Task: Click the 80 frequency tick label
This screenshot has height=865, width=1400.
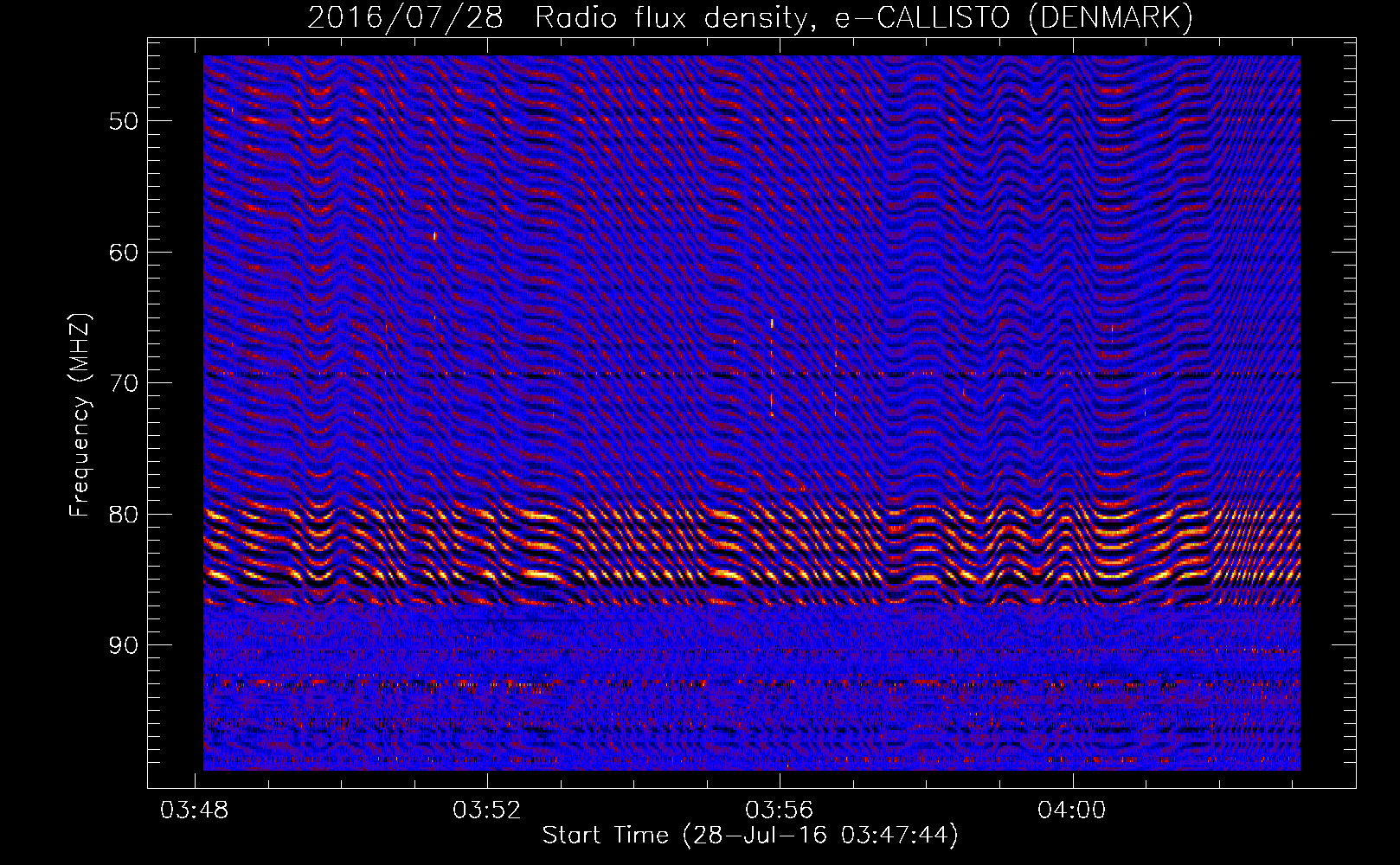Action: click(124, 515)
